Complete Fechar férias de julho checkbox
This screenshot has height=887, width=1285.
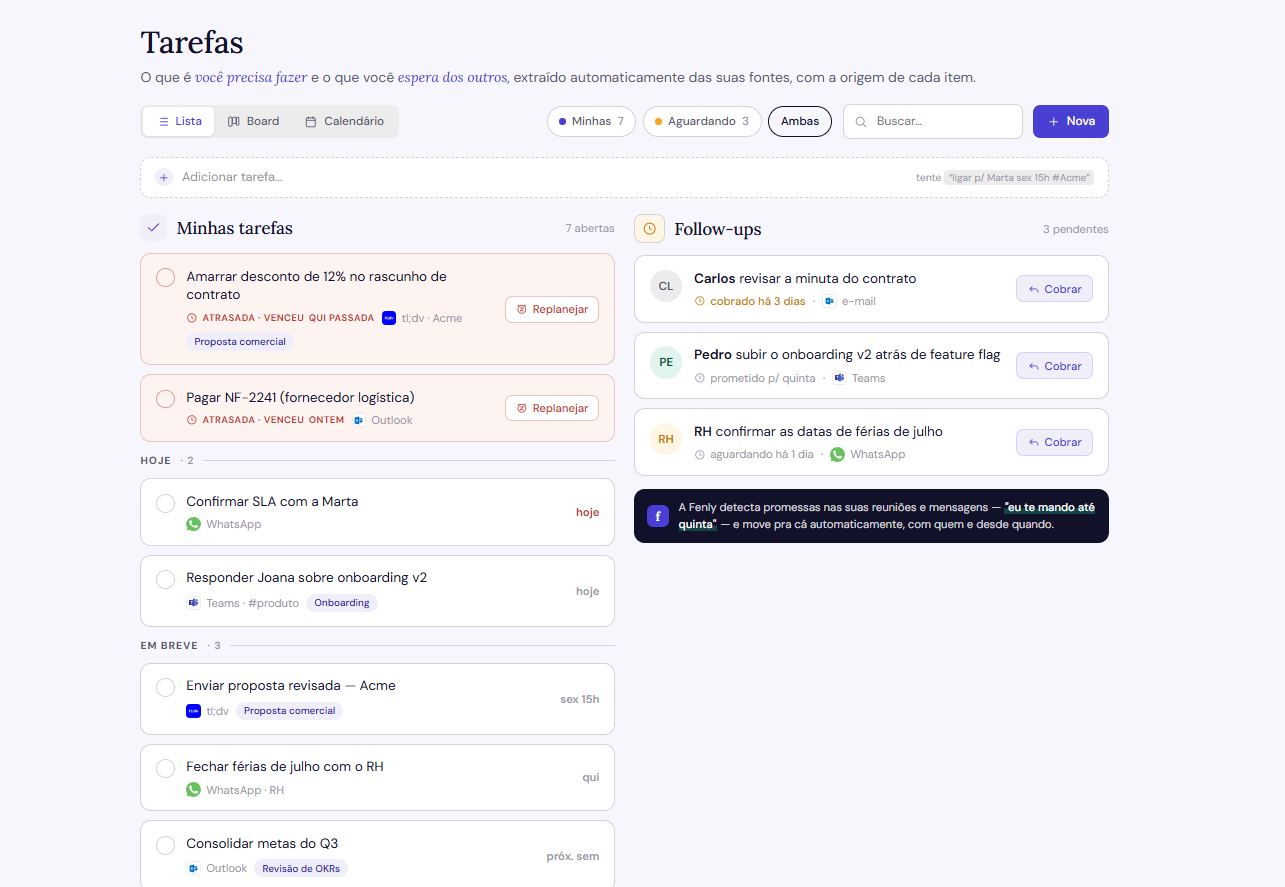coord(166,768)
